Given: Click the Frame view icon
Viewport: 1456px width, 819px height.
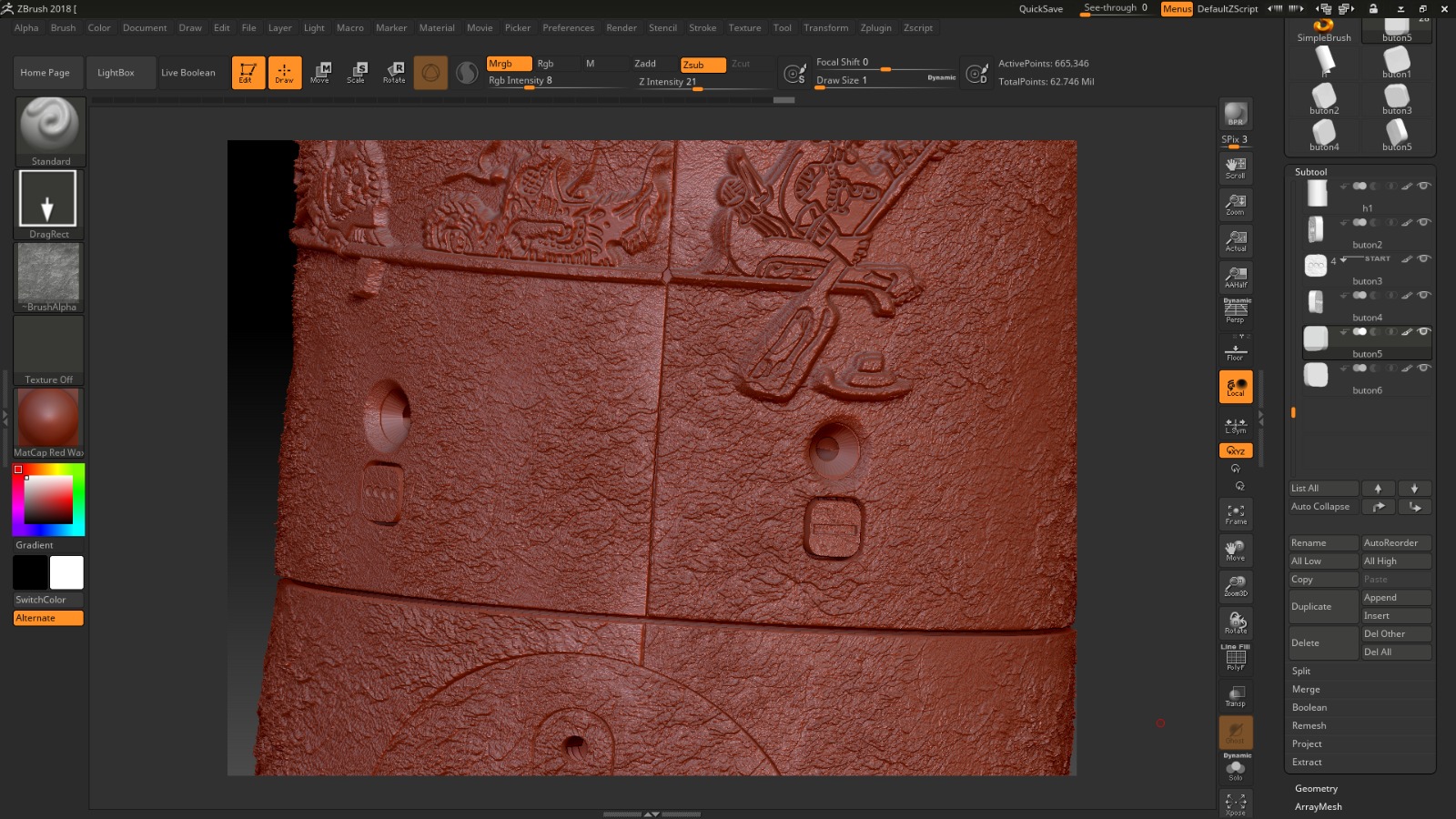Looking at the screenshot, I should [1235, 514].
